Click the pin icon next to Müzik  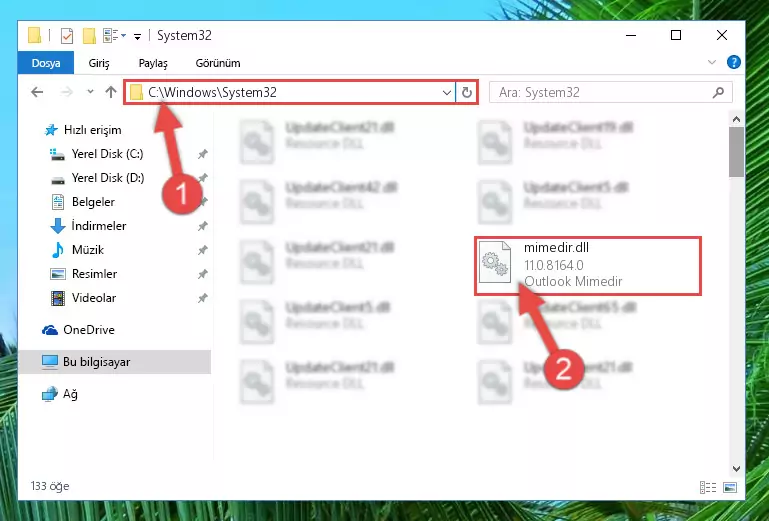[x=202, y=250]
